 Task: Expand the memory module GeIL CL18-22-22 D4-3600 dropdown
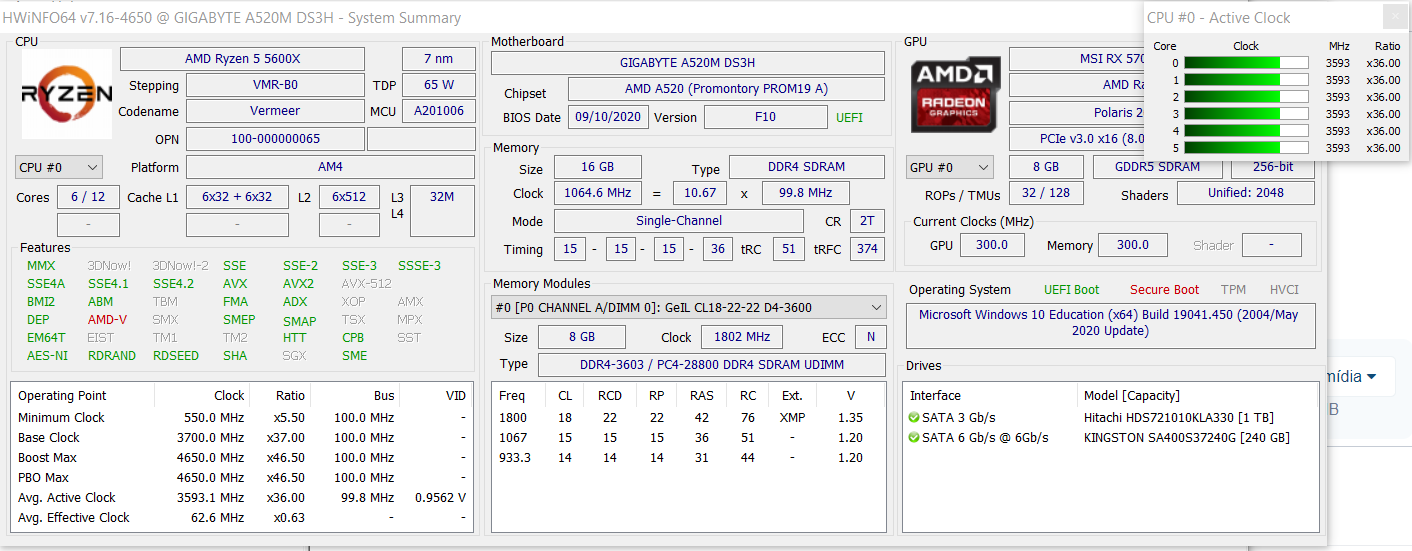point(689,308)
